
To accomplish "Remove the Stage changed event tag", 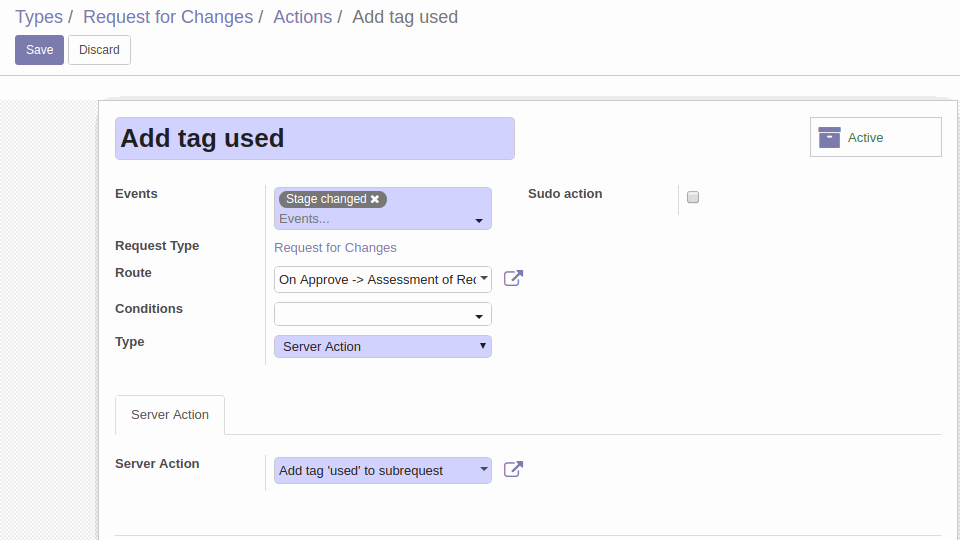I will [375, 199].
